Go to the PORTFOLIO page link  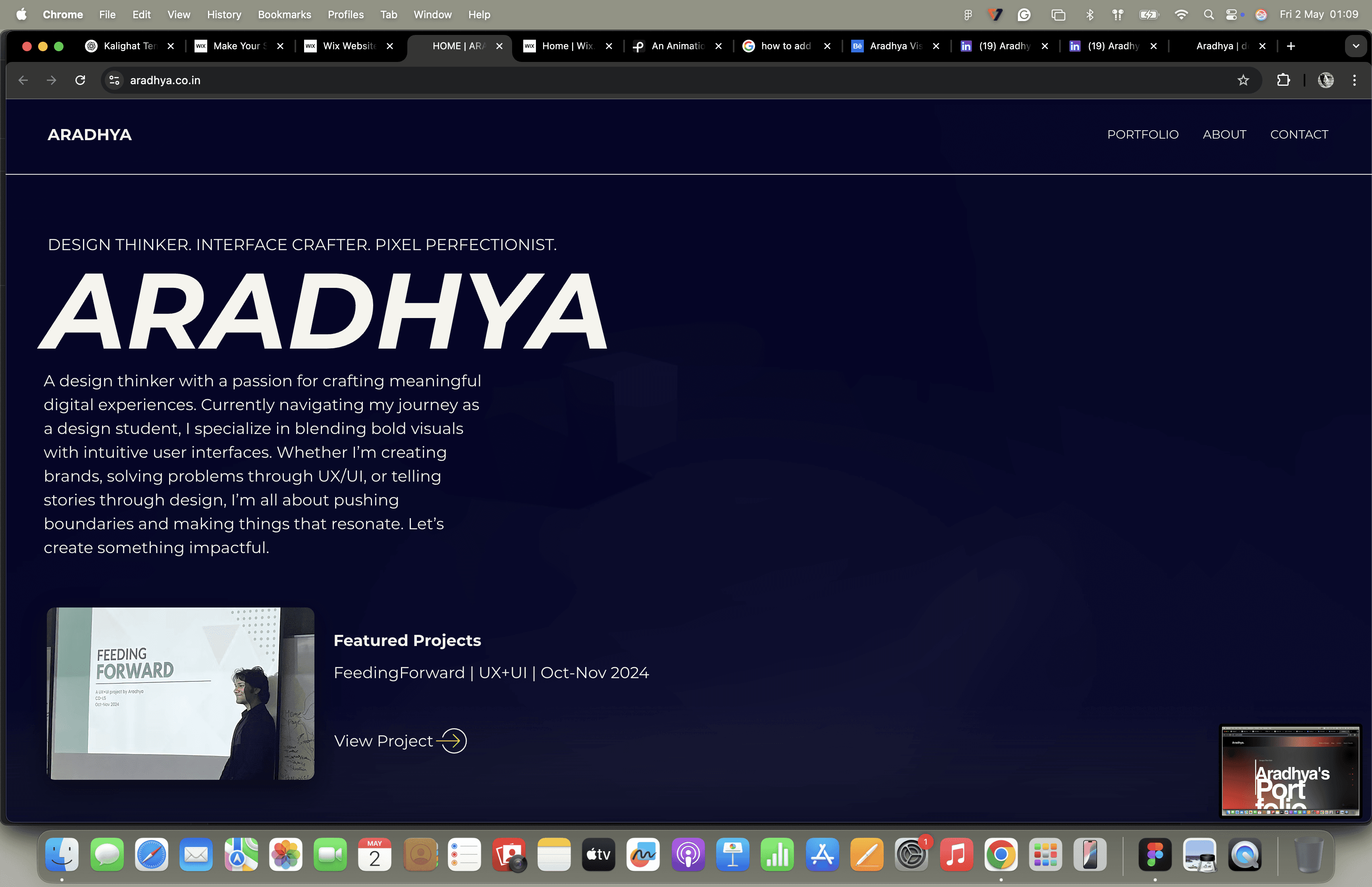(1142, 134)
